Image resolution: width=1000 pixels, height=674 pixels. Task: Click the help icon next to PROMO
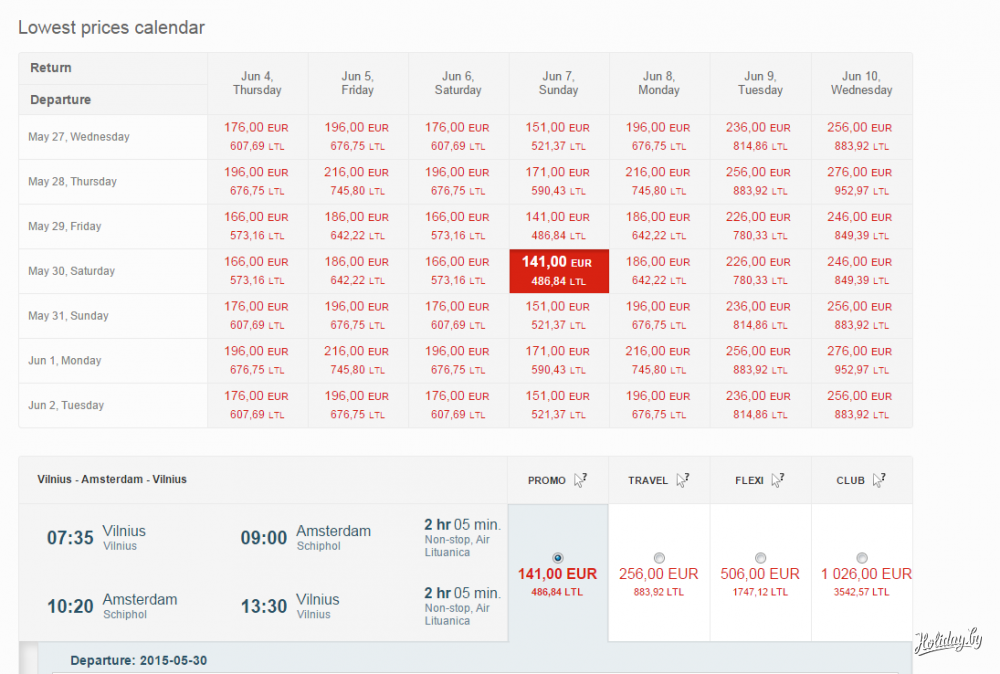(580, 480)
